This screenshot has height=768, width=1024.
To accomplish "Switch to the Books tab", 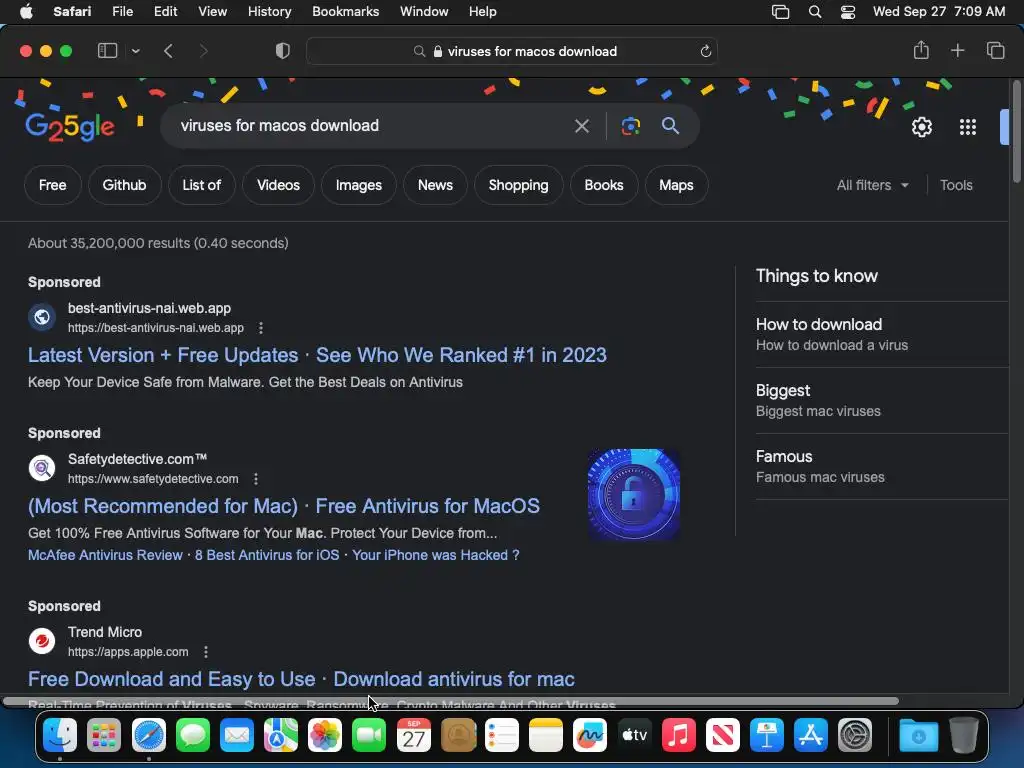I will pyautogui.click(x=603, y=185).
